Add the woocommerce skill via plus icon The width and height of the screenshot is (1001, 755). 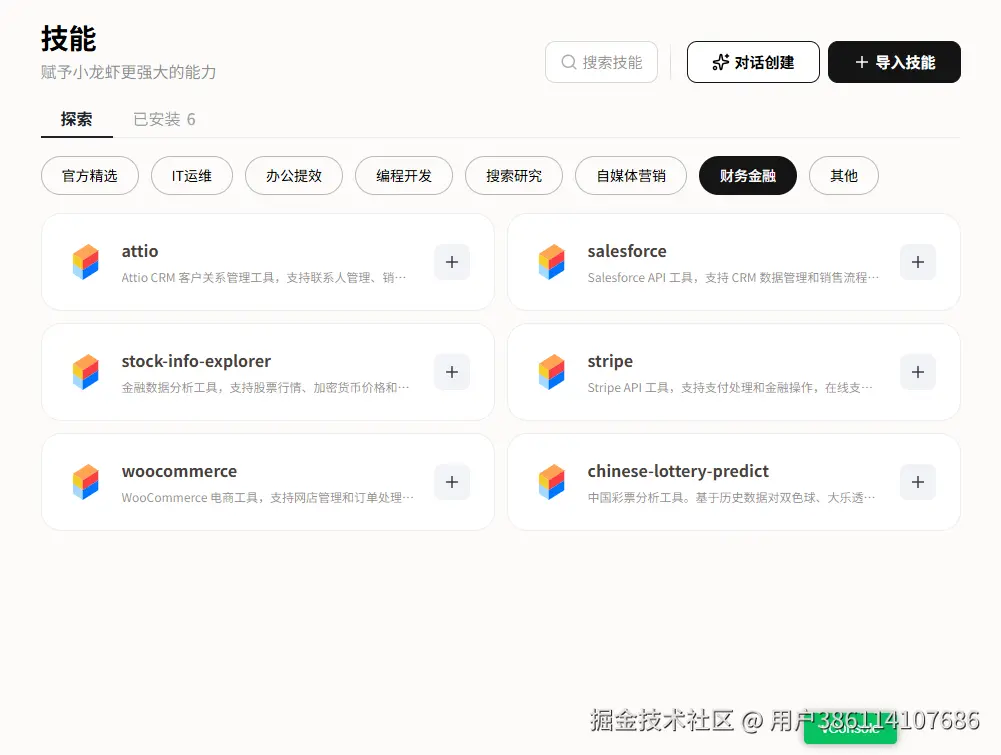[452, 482]
